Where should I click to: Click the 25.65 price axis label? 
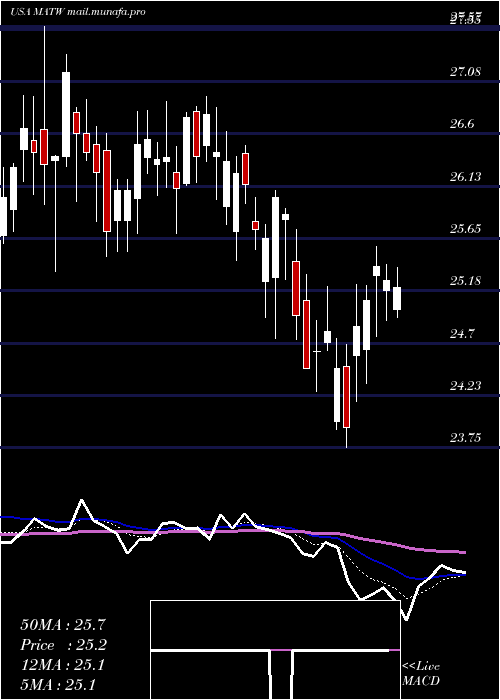[x=465, y=229]
